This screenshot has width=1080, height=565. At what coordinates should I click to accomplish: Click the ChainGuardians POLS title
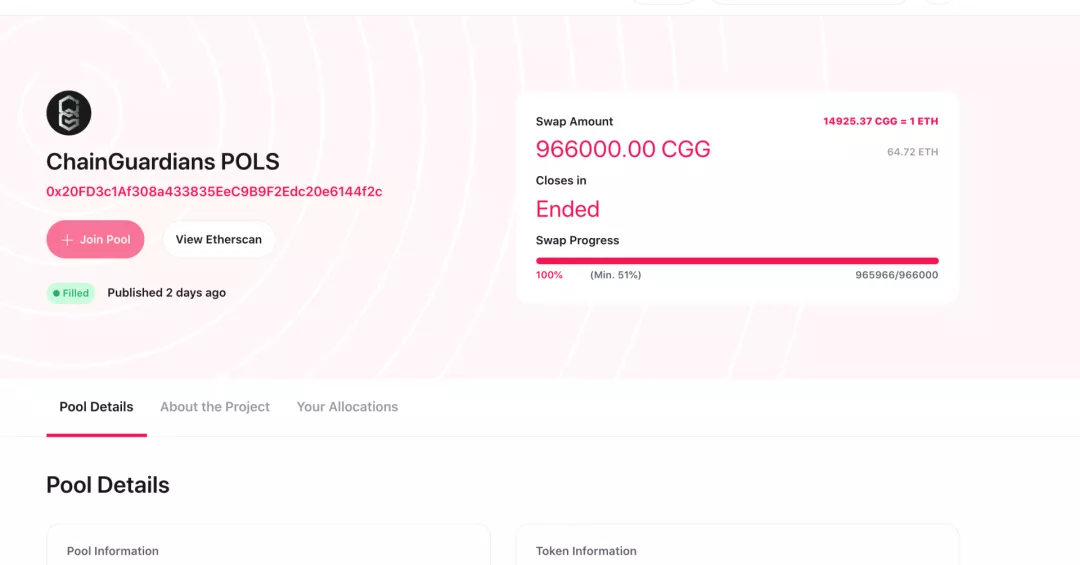163,161
